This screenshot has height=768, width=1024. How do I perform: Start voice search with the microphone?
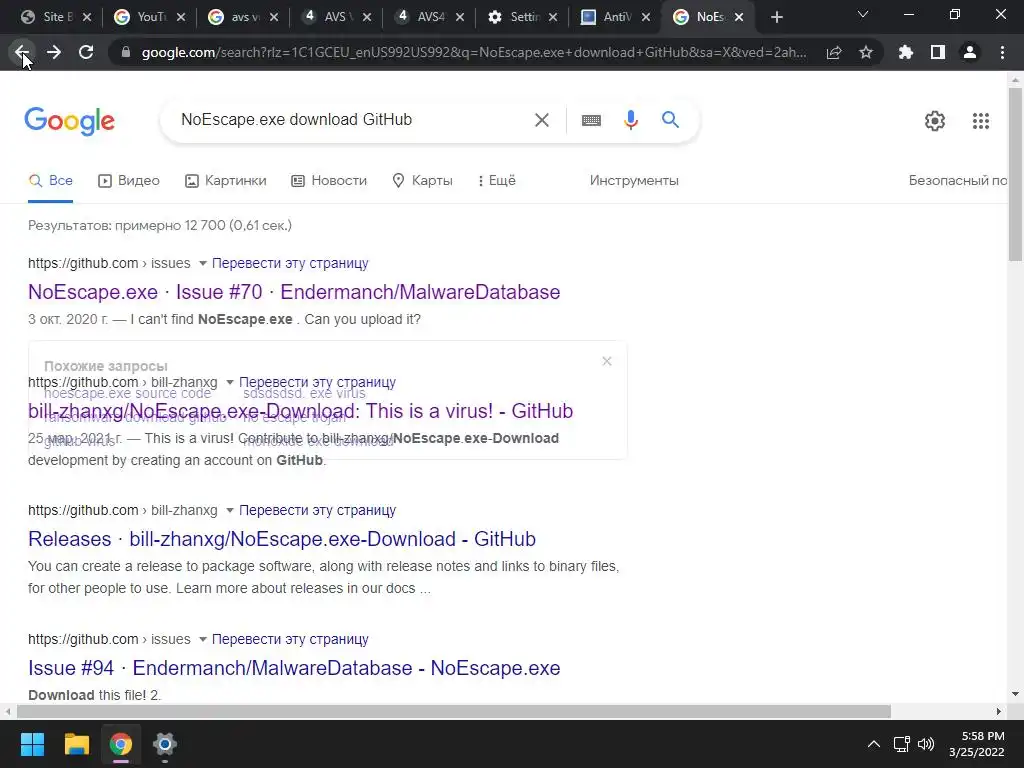[x=631, y=120]
